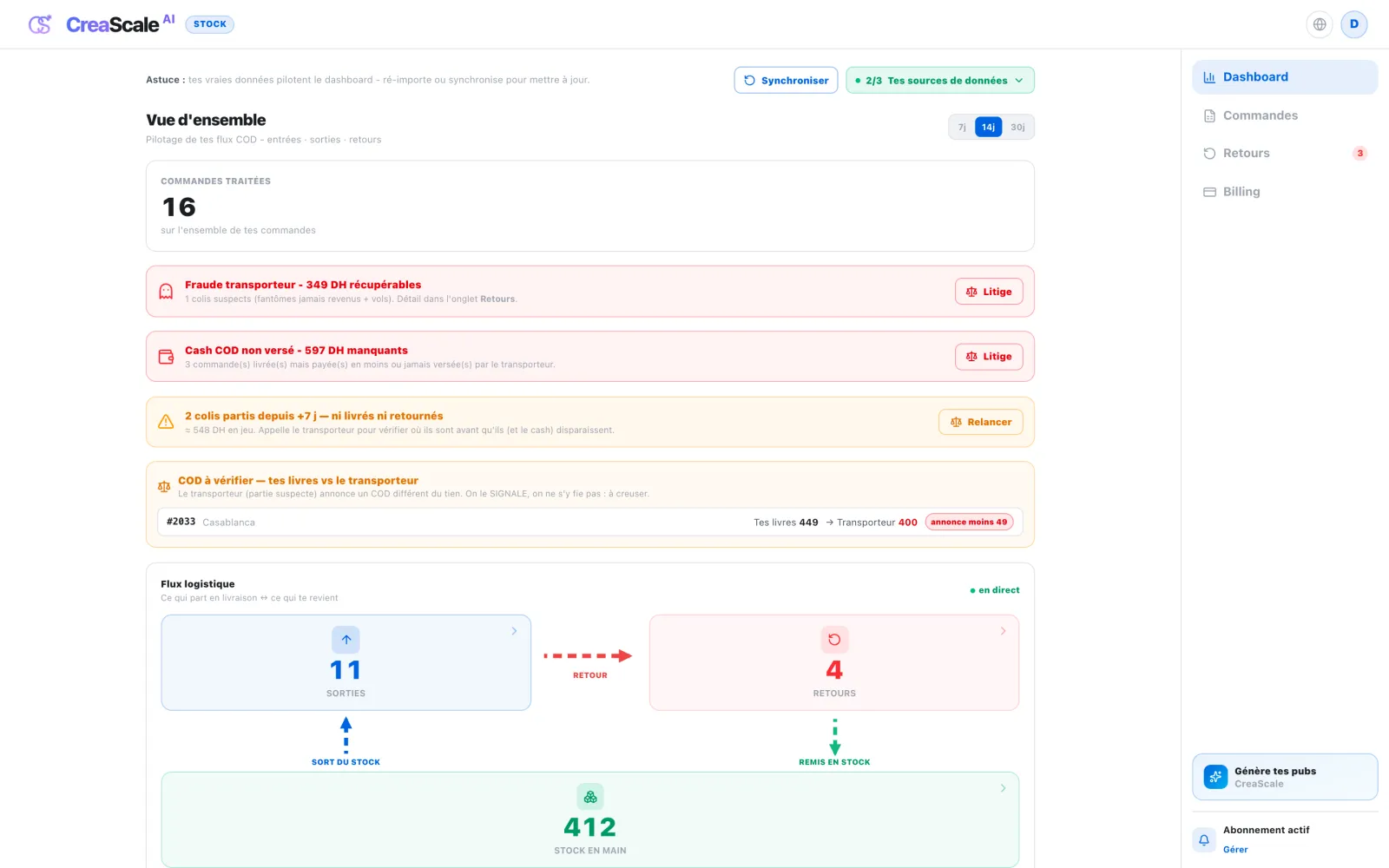This screenshot has height=868, width=1389.
Task: Click the ghost icon on fraud alert
Action: tap(166, 292)
